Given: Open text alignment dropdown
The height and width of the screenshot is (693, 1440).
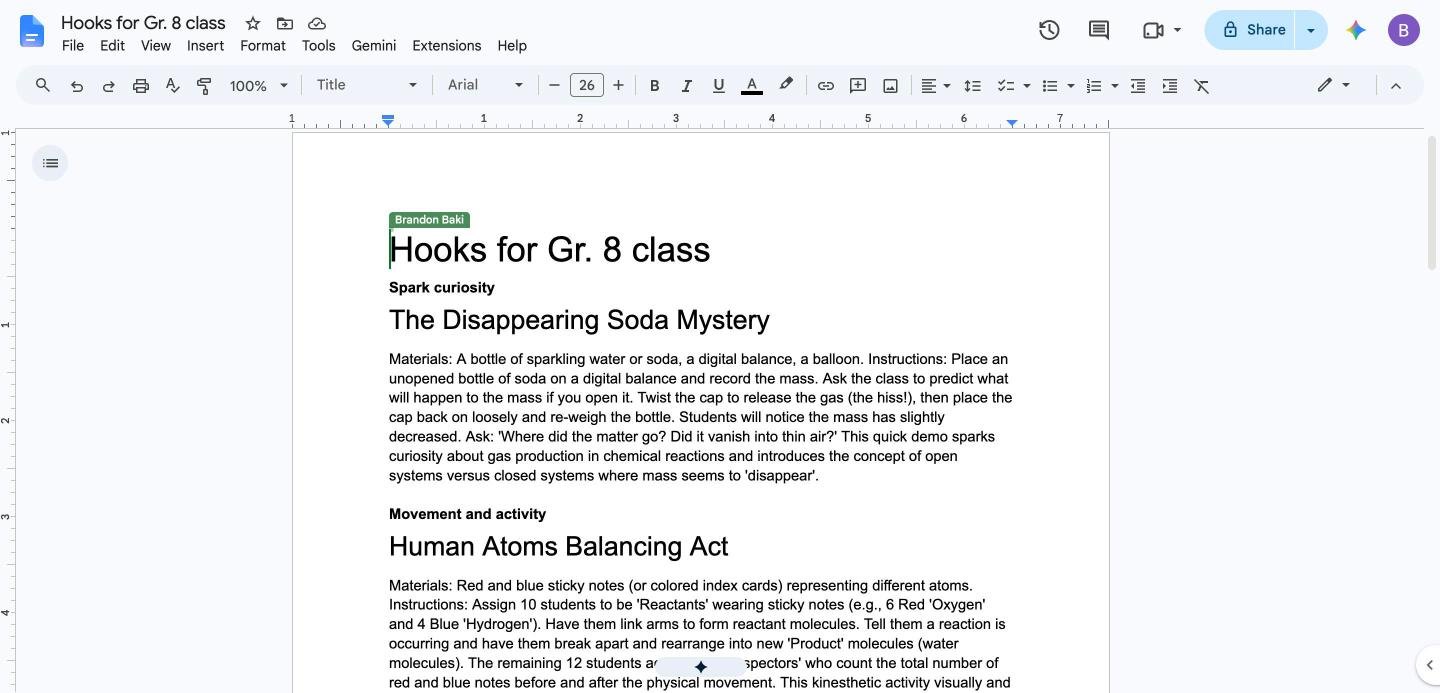Looking at the screenshot, I should tap(935, 86).
